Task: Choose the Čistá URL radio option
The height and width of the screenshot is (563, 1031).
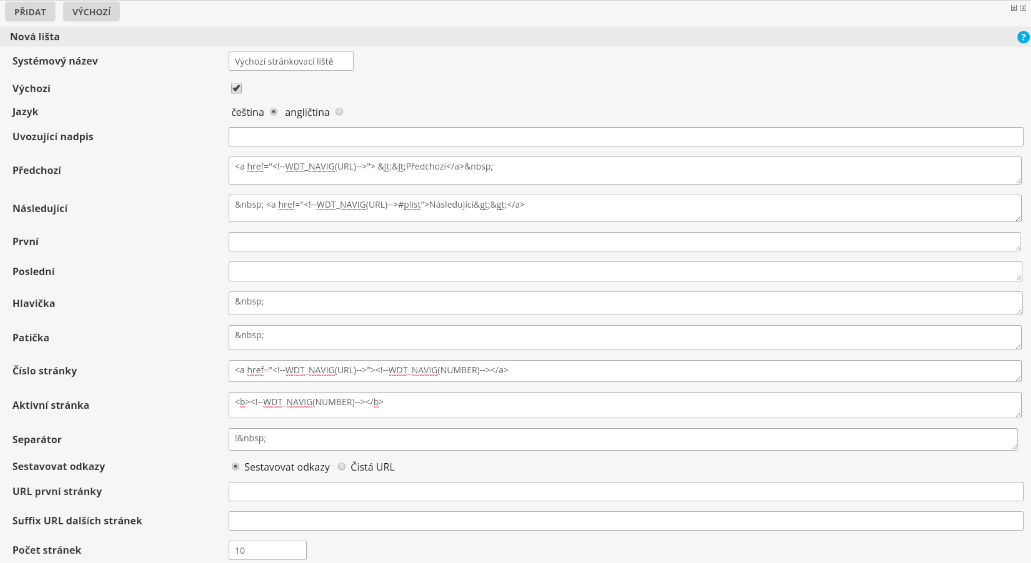Action: click(341, 466)
